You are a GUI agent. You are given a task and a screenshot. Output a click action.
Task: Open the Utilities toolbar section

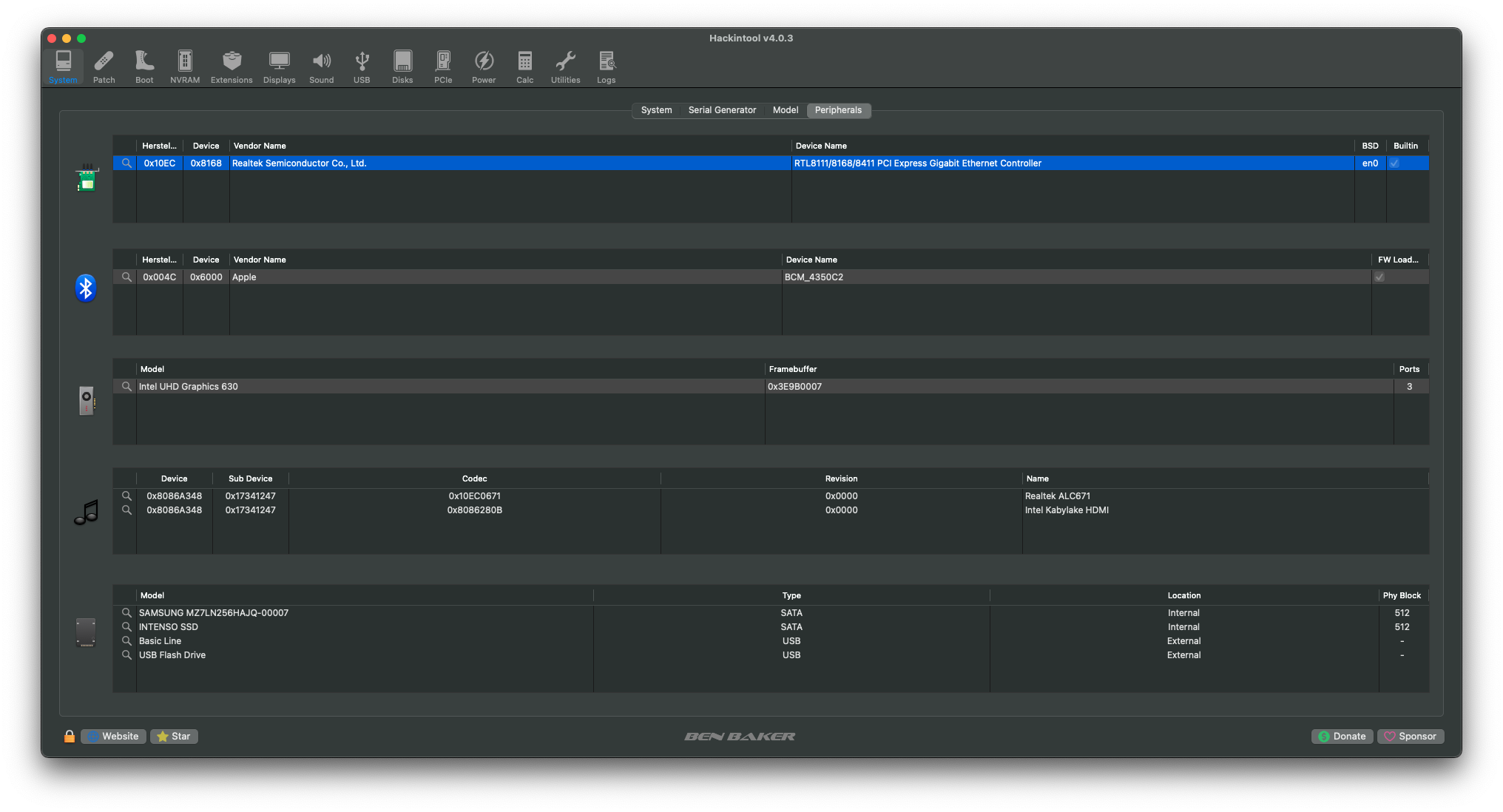point(565,67)
